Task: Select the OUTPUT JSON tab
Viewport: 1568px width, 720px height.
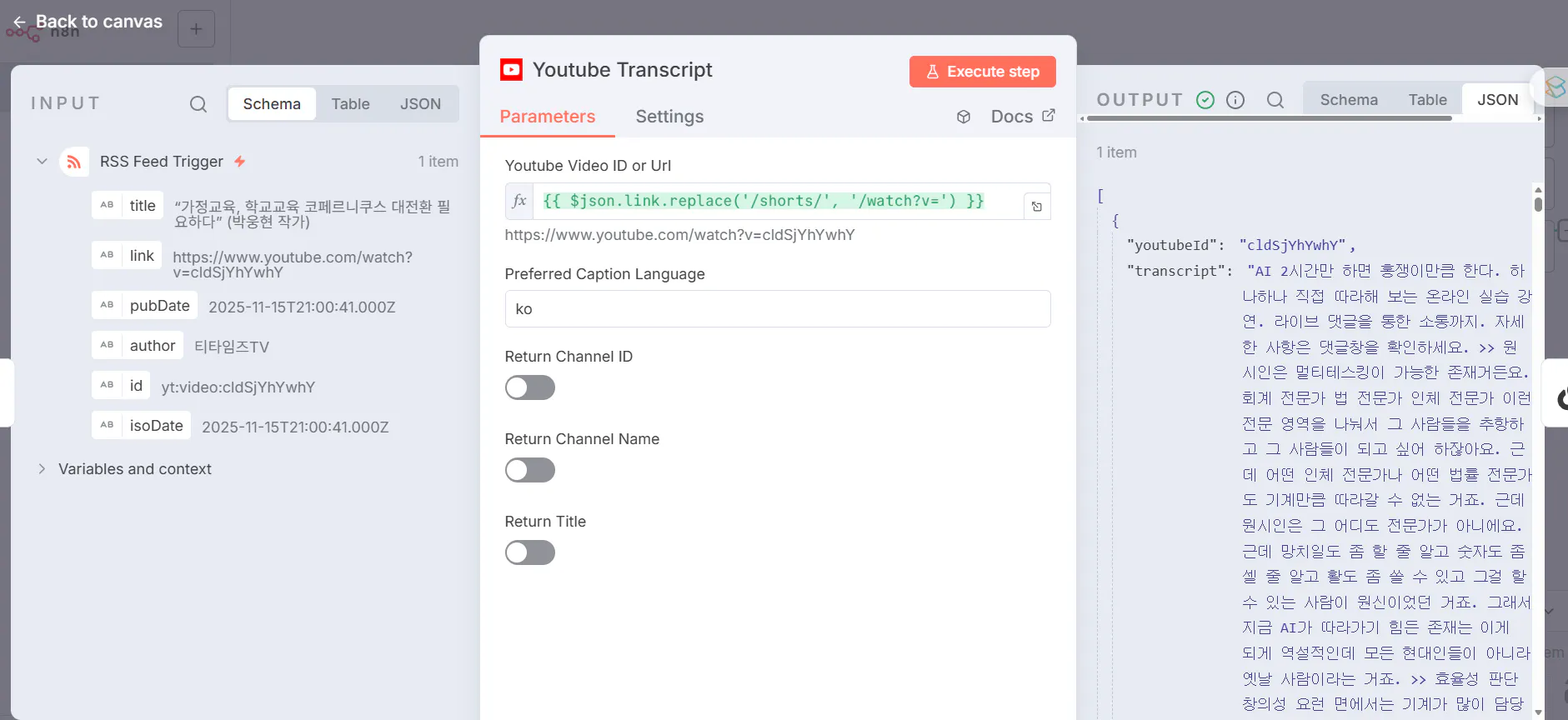Action: tap(1497, 100)
